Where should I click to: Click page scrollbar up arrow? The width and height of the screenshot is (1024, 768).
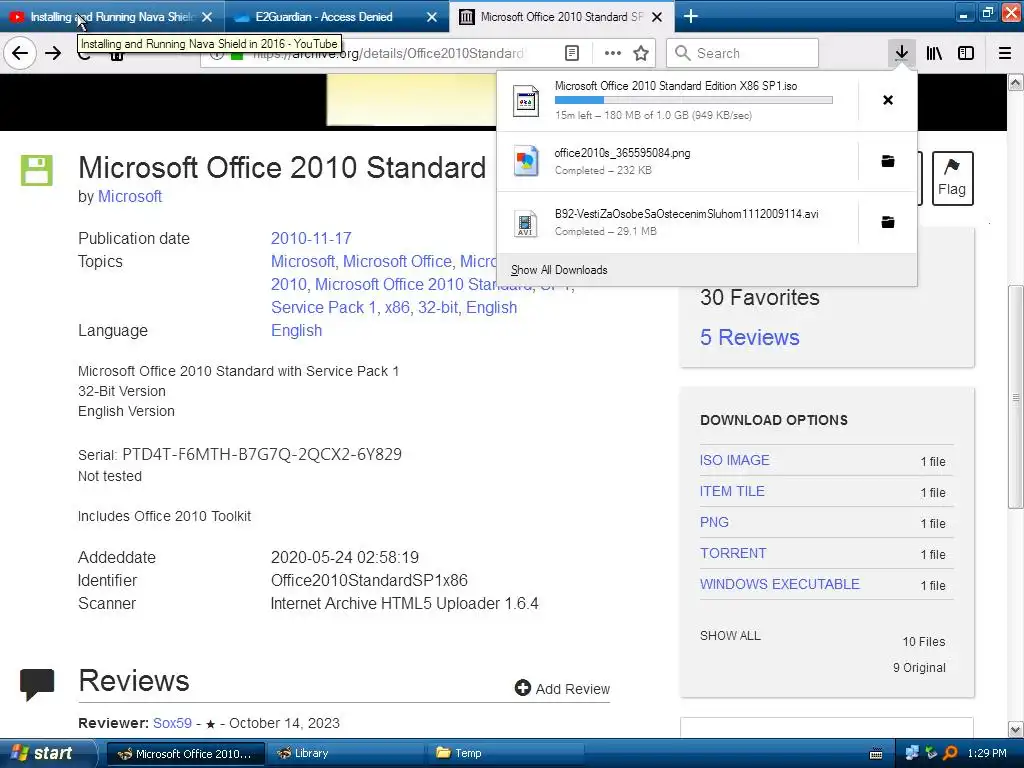pos(1016,82)
